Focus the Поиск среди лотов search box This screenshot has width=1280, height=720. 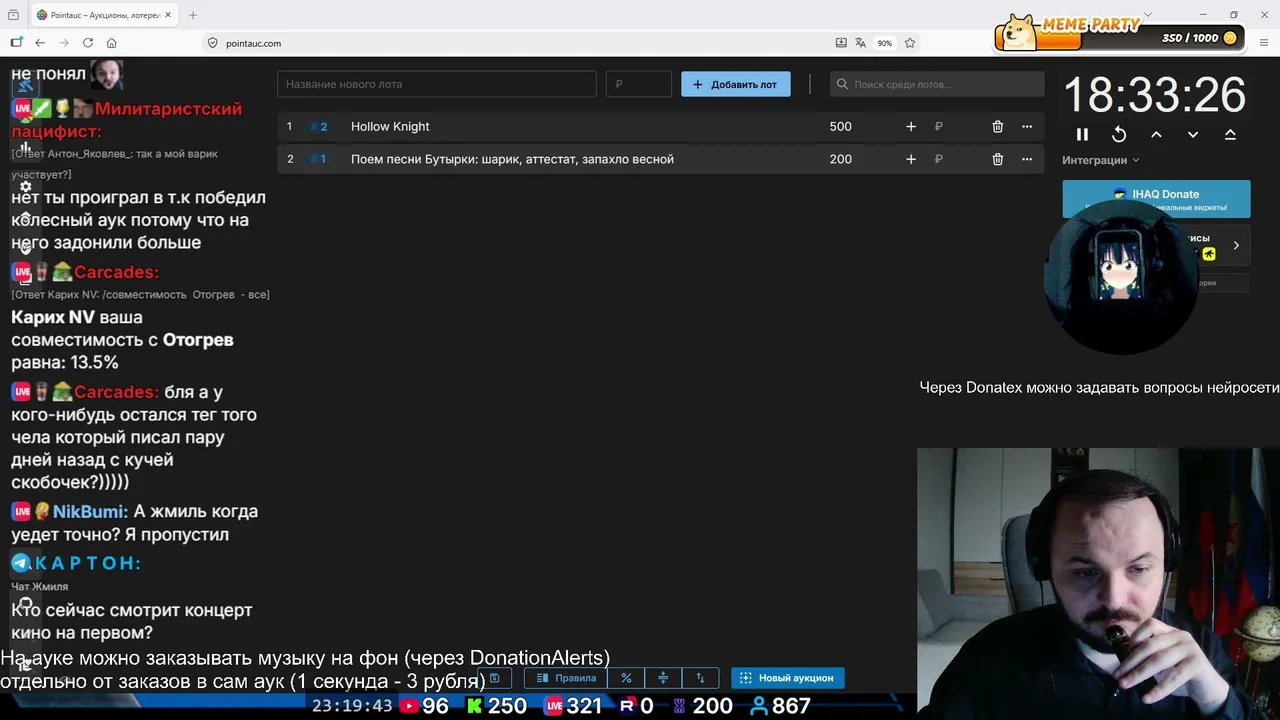(937, 84)
